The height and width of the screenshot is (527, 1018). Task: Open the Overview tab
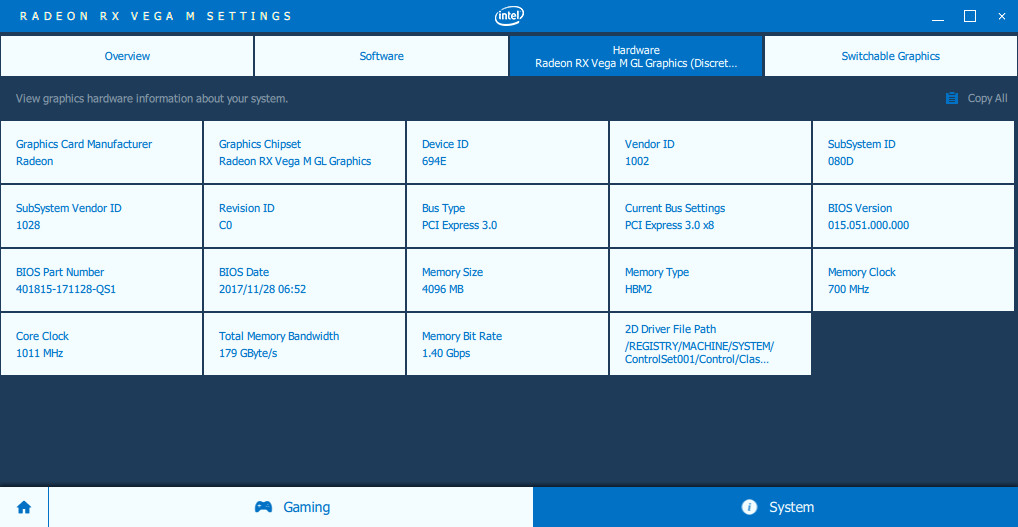[x=127, y=56]
